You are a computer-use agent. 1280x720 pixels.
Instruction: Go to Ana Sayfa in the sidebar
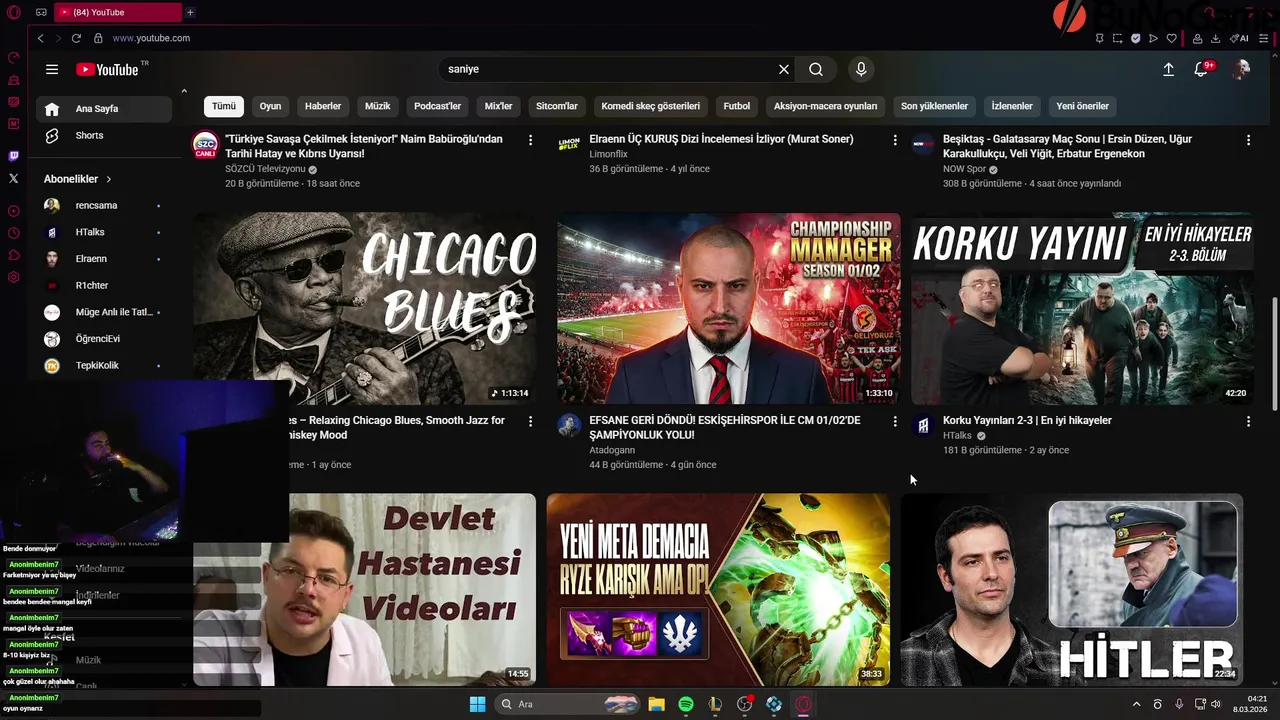coord(104,109)
